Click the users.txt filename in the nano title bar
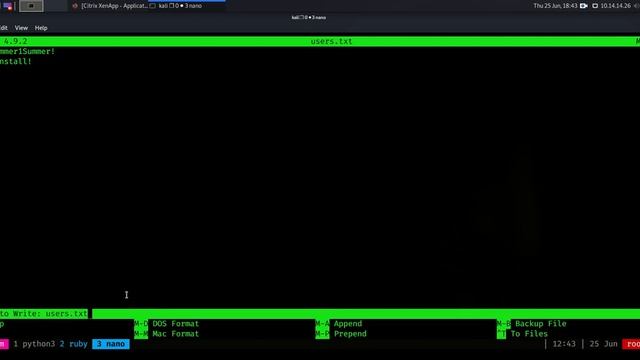 [331, 41]
